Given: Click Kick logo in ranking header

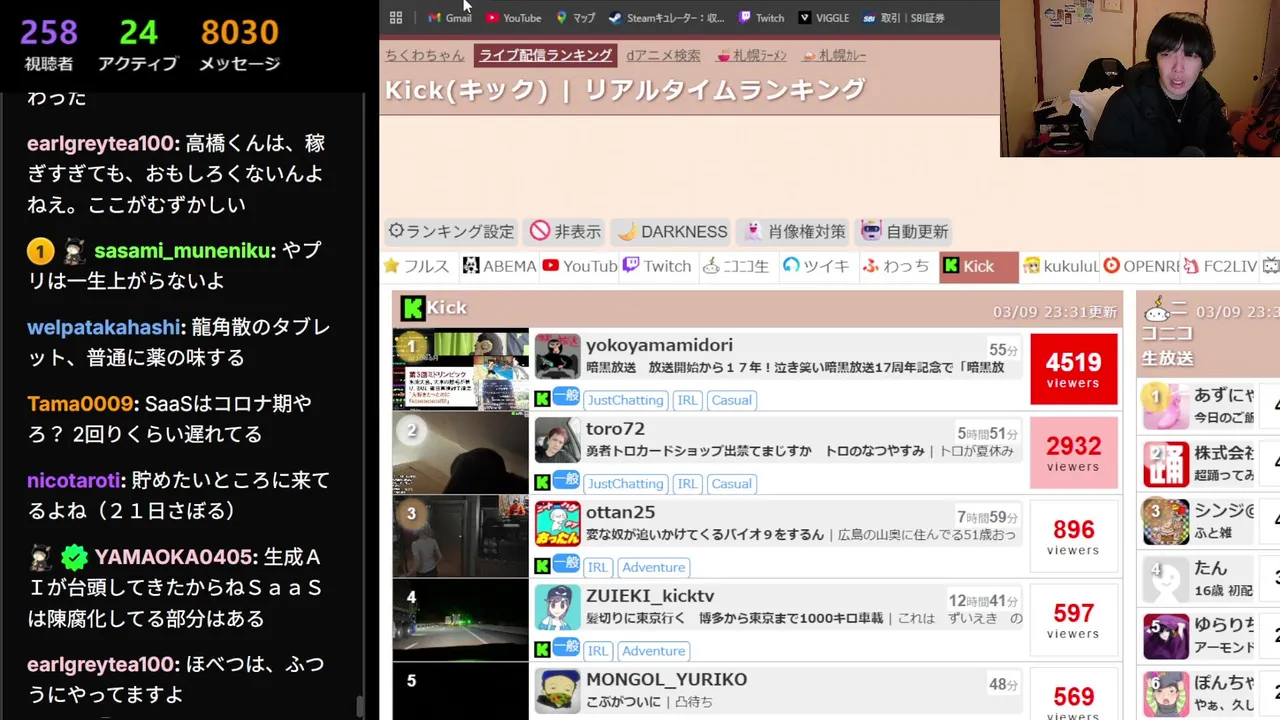Looking at the screenshot, I should pos(412,308).
